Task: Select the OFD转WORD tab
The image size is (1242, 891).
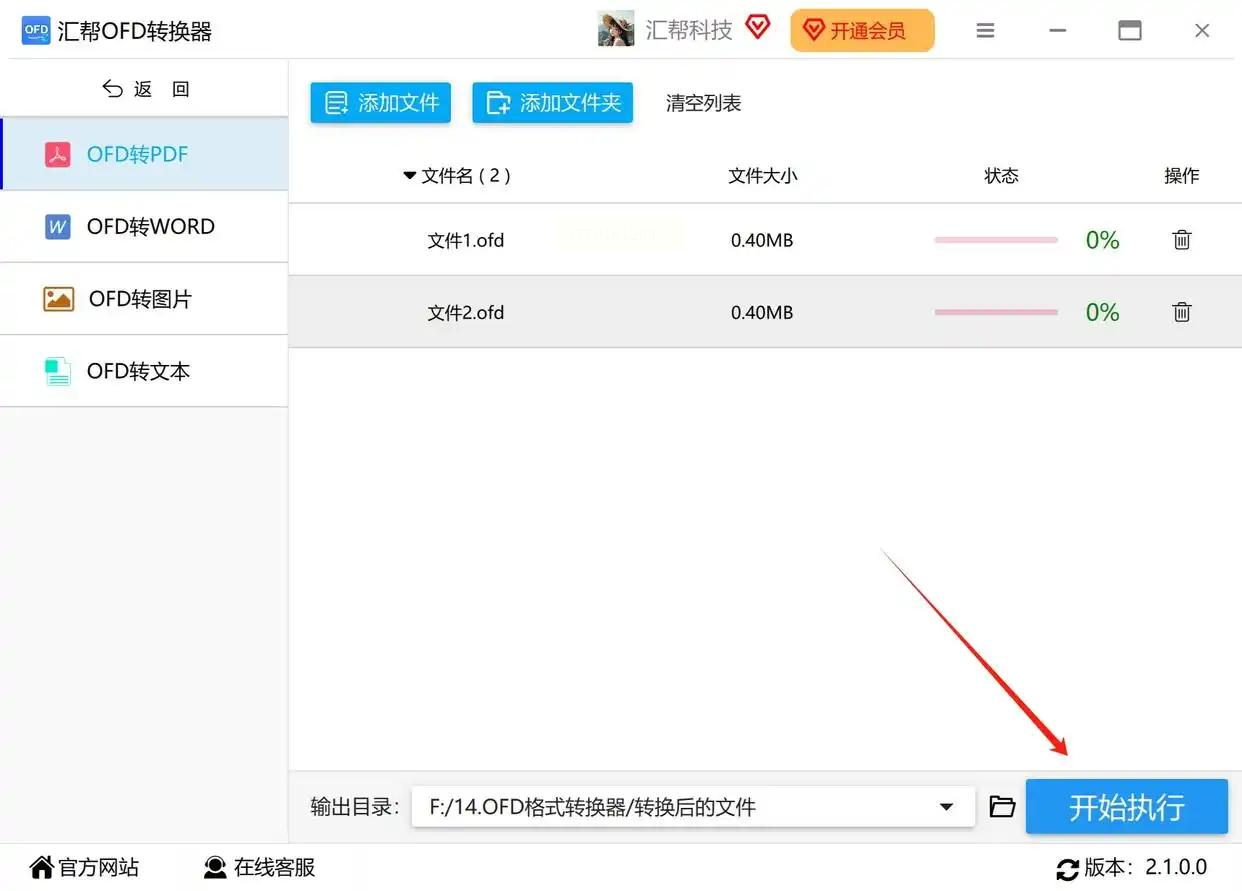Action: pyautogui.click(x=145, y=227)
